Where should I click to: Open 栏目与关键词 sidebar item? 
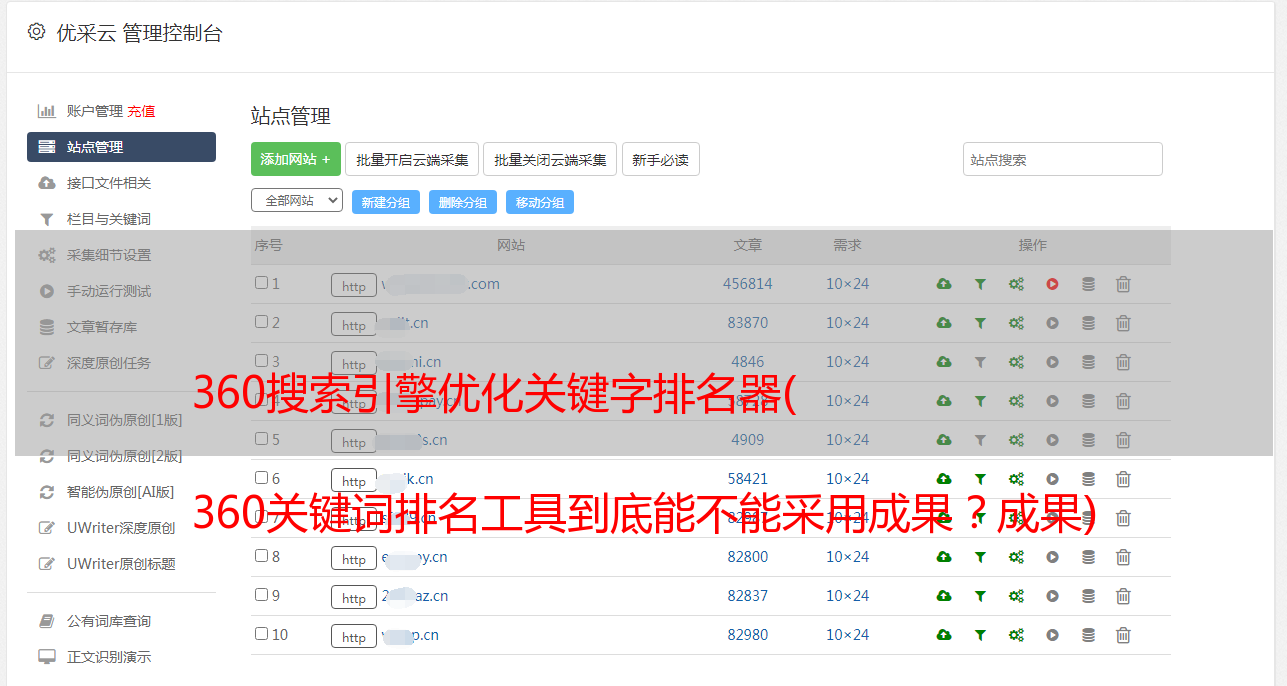pos(109,219)
